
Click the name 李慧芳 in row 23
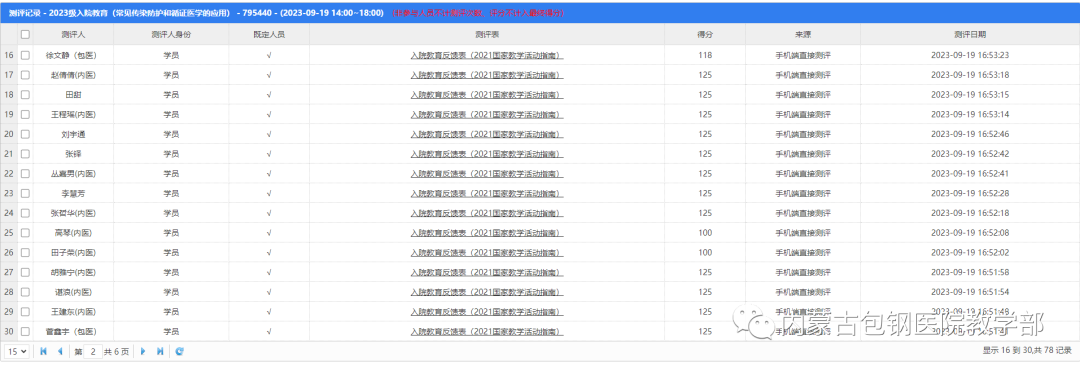tap(73, 193)
